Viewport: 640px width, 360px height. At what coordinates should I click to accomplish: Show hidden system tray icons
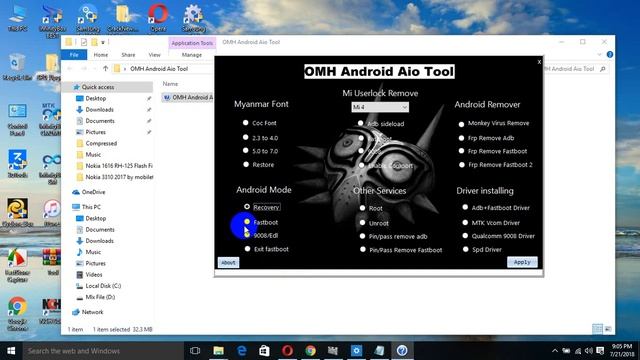point(555,351)
